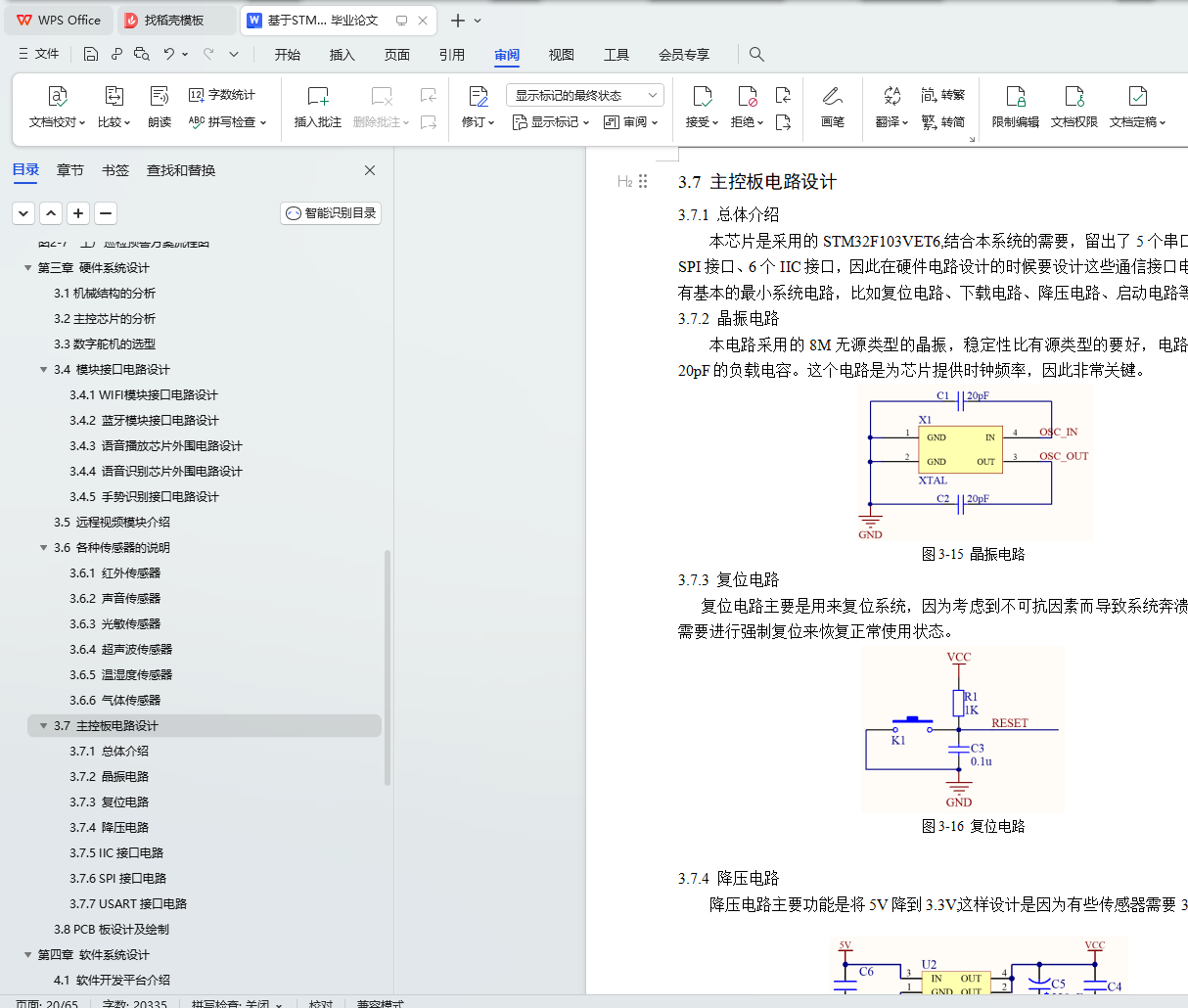This screenshot has height=1008, width=1188.
Task: Switch to the 会员专享 ribbon tab
Action: click(x=684, y=55)
